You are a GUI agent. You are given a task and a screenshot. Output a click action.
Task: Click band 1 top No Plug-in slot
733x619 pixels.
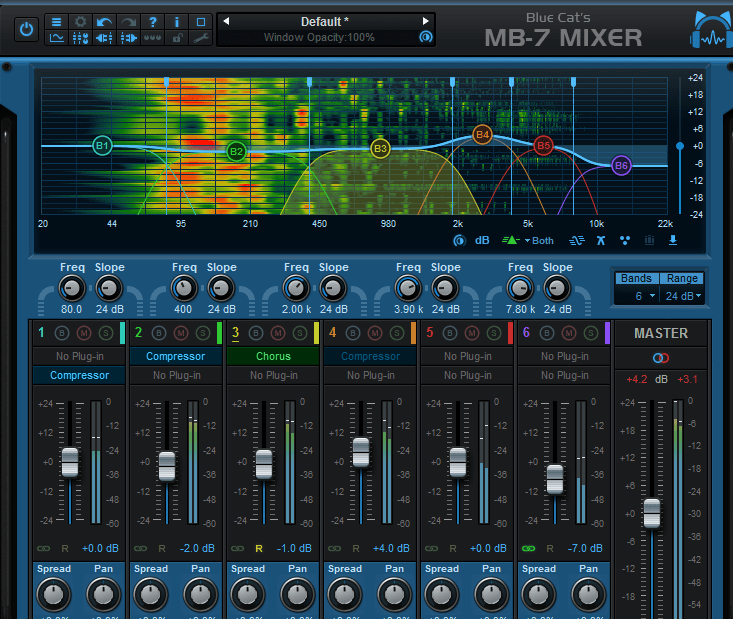pos(79,356)
